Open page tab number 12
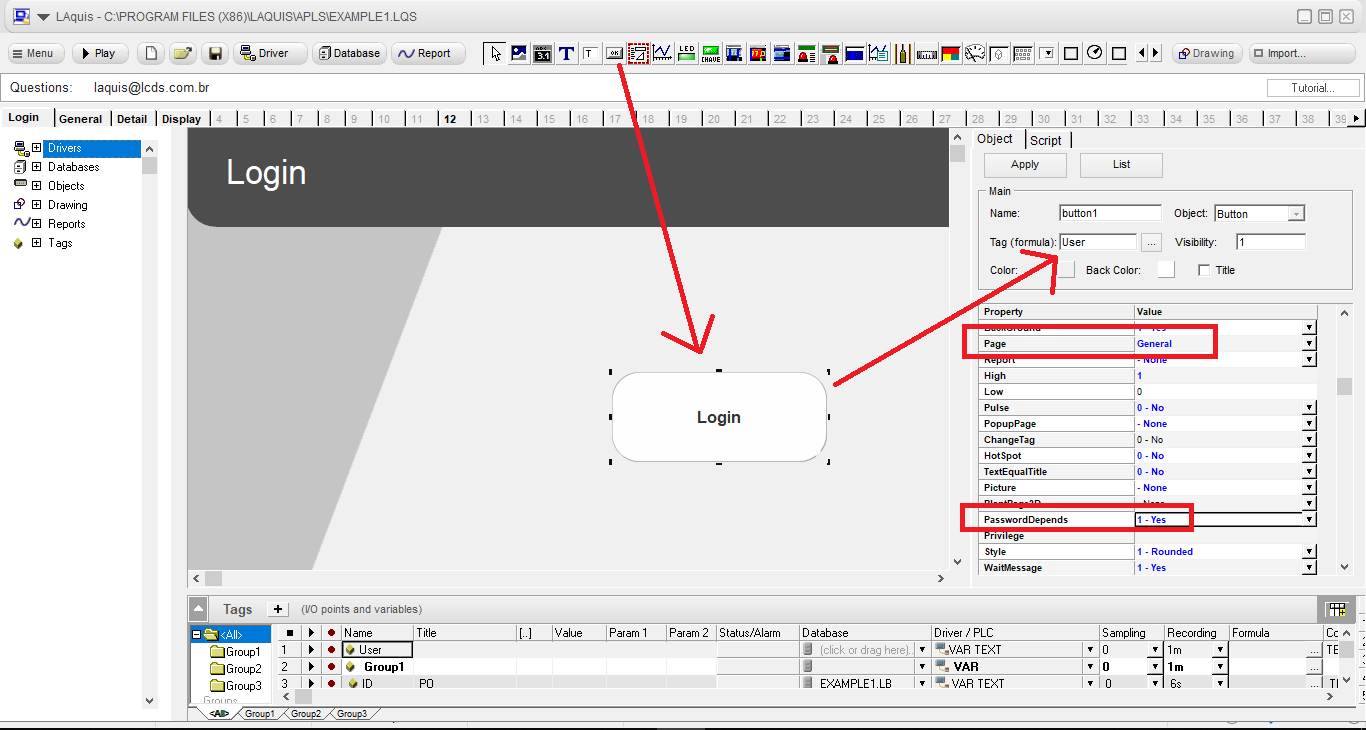Screen dimensions: 1366x730 (450, 119)
